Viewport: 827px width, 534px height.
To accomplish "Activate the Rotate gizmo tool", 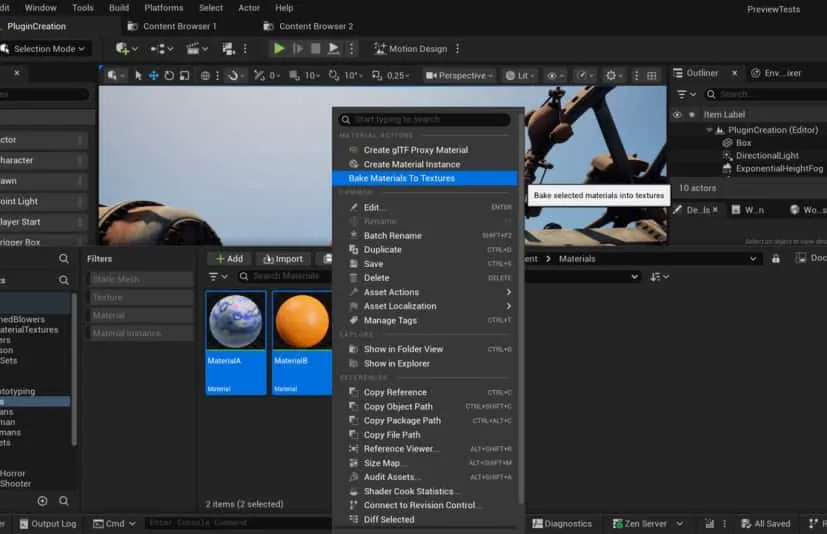I will click(x=169, y=75).
